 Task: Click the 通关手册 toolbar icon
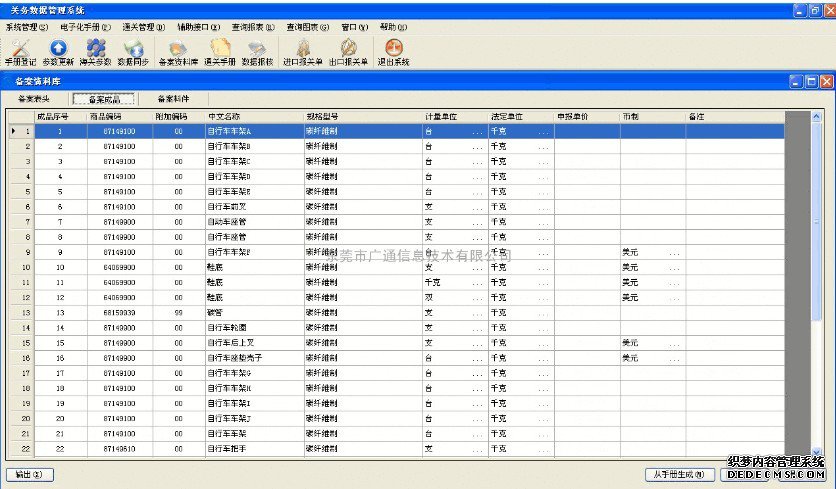point(218,51)
